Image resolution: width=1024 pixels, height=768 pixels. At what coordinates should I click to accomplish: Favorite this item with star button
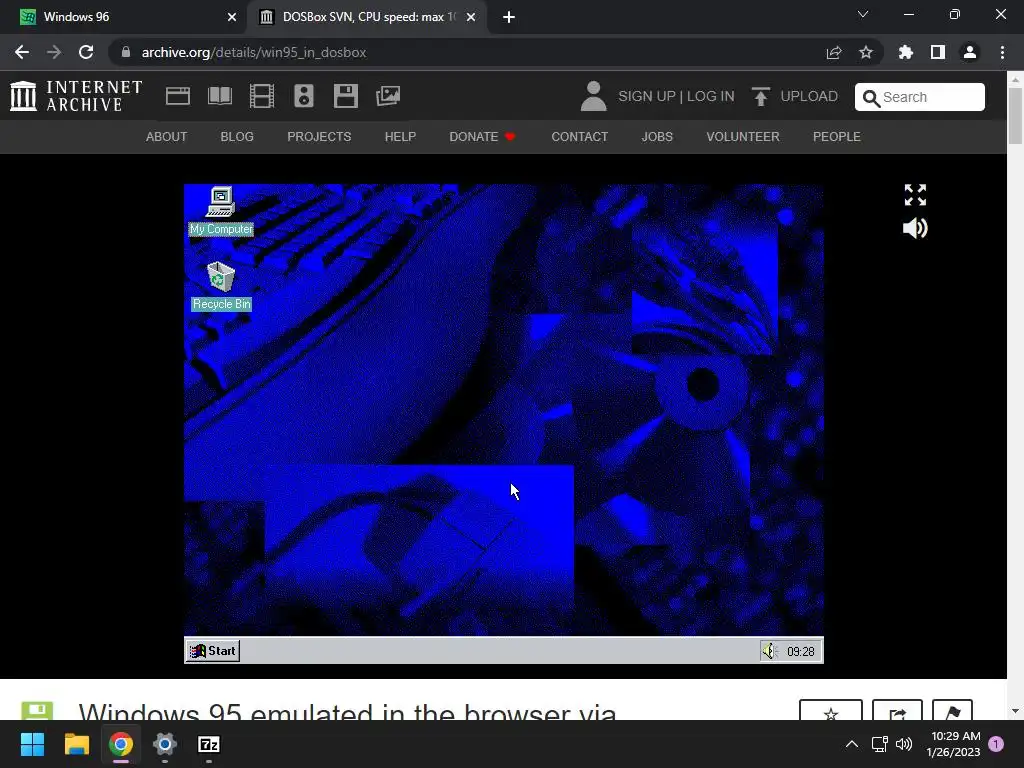click(831, 711)
